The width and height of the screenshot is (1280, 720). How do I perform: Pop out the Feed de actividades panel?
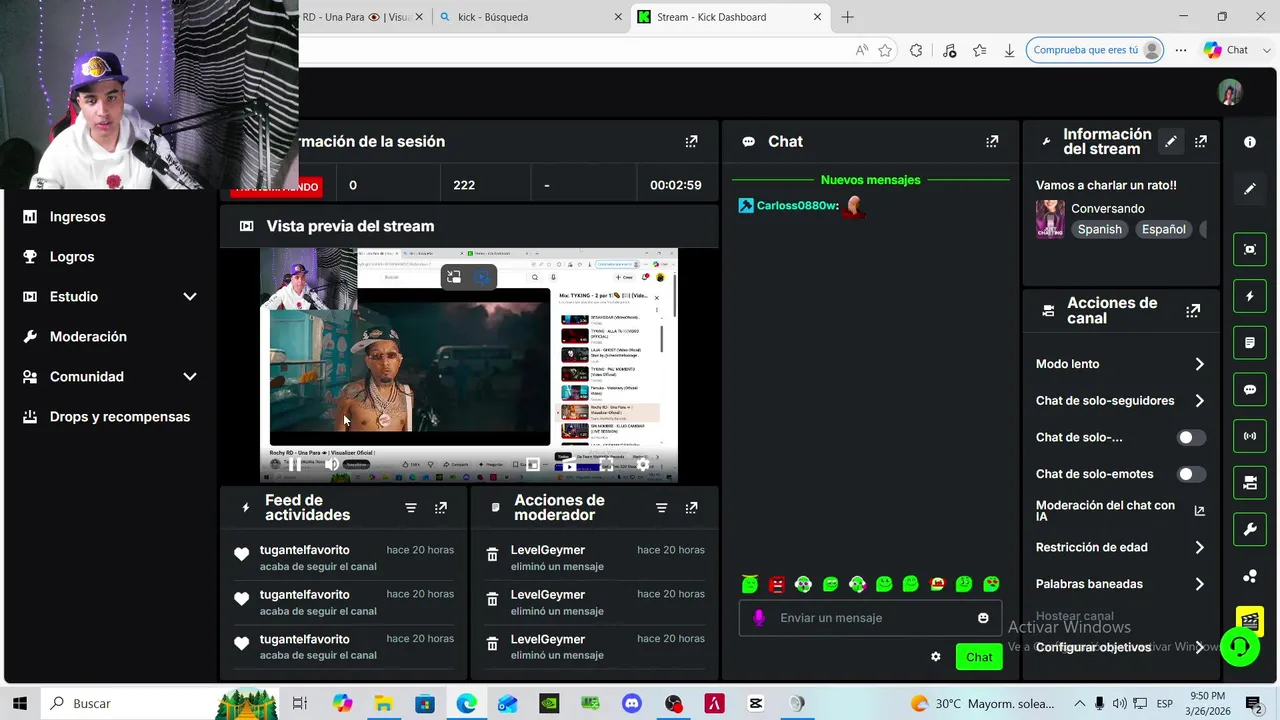(441, 508)
